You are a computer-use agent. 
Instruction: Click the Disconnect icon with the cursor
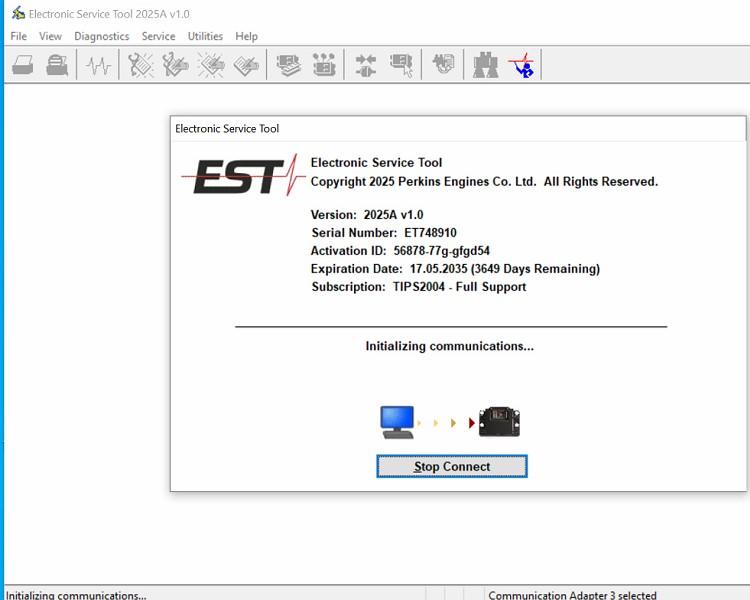click(x=401, y=66)
